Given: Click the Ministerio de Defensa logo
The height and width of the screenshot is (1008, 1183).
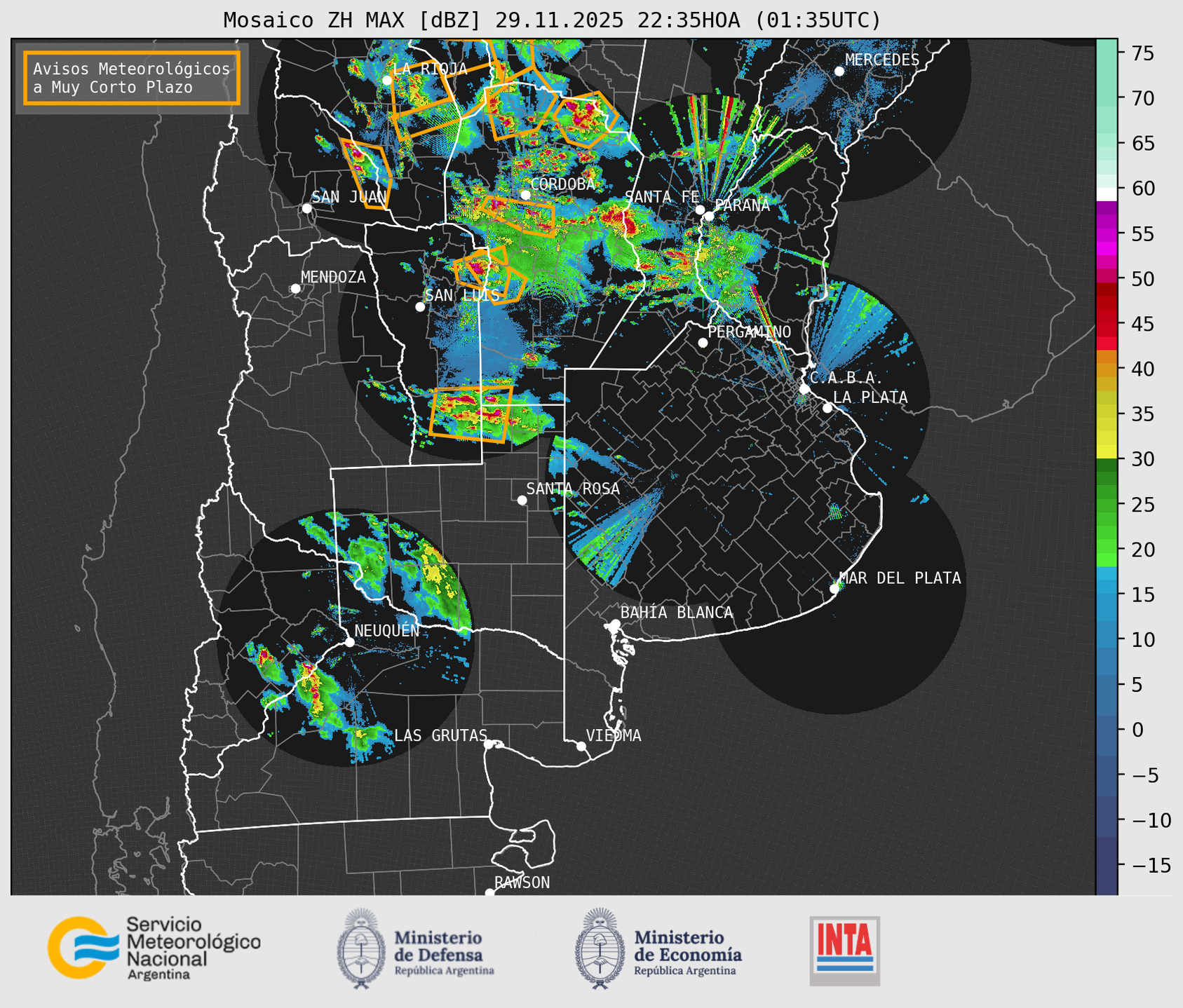Looking at the screenshot, I should (x=415, y=948).
